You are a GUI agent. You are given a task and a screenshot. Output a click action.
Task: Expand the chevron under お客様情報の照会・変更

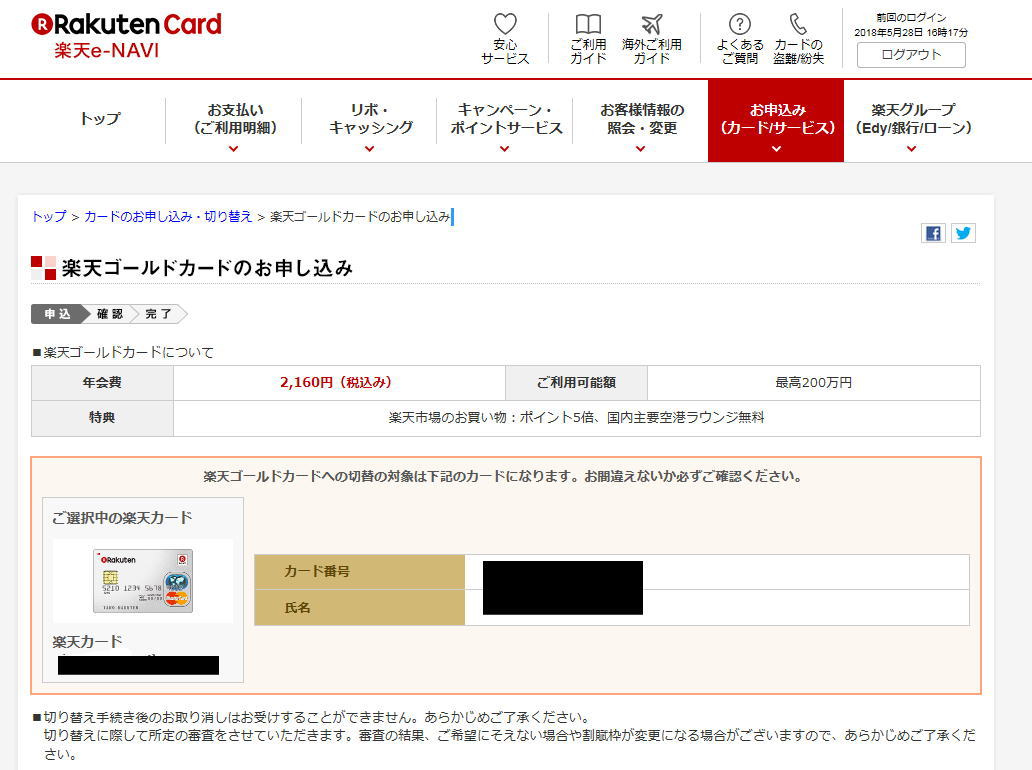(x=640, y=149)
